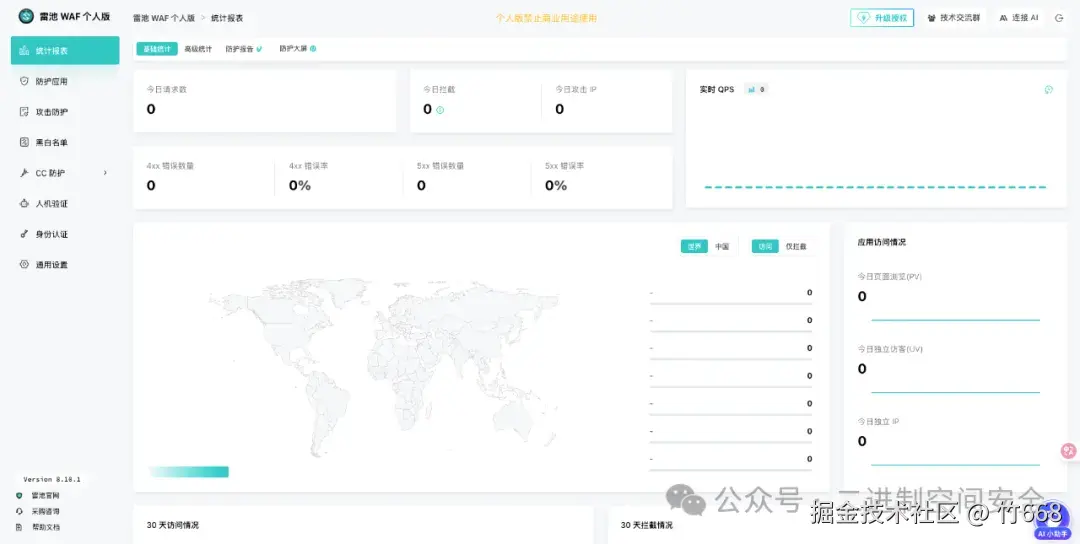The height and width of the screenshot is (544, 1080).
Task: Click the gear icon for 通用设置
Action: tap(24, 264)
